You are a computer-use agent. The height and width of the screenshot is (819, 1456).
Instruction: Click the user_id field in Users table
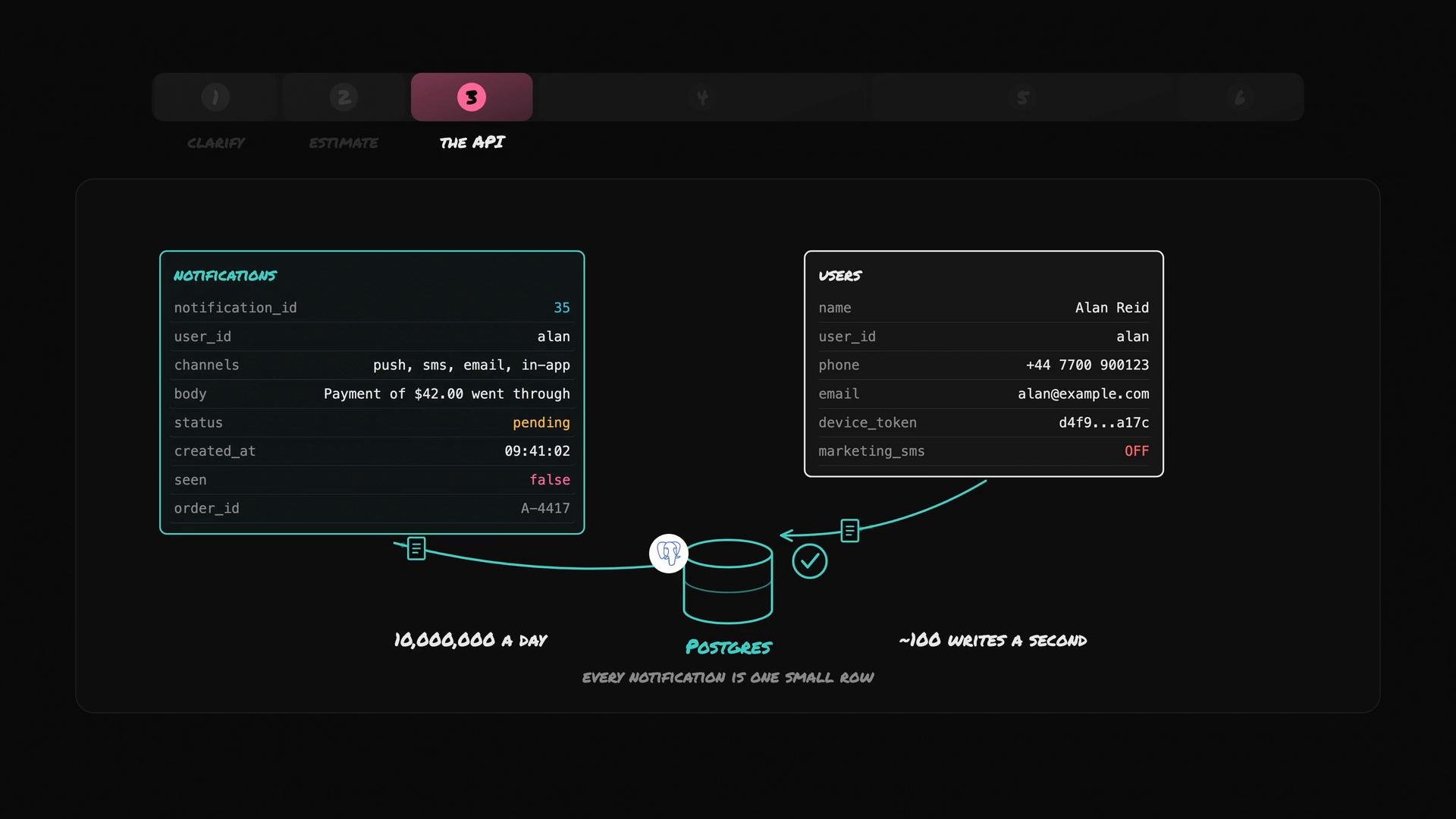984,336
